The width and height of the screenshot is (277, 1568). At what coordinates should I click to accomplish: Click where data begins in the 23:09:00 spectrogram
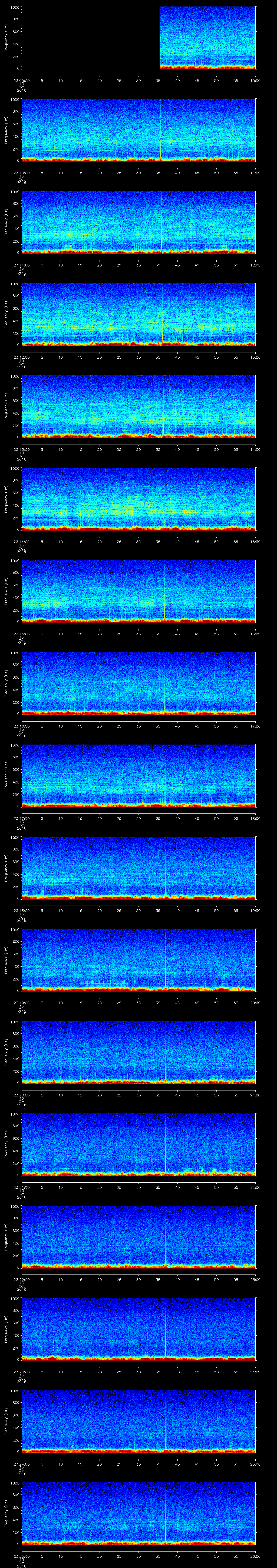coord(160,38)
